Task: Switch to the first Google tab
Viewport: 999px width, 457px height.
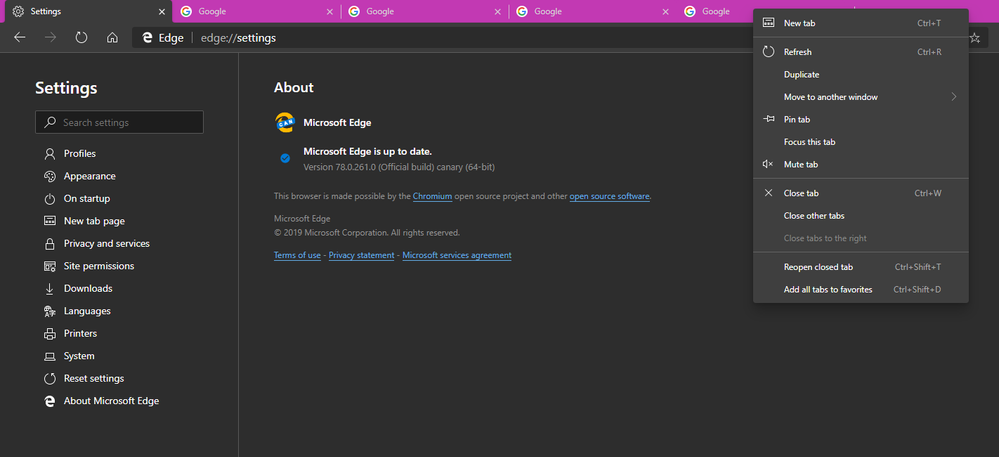Action: 256,11
